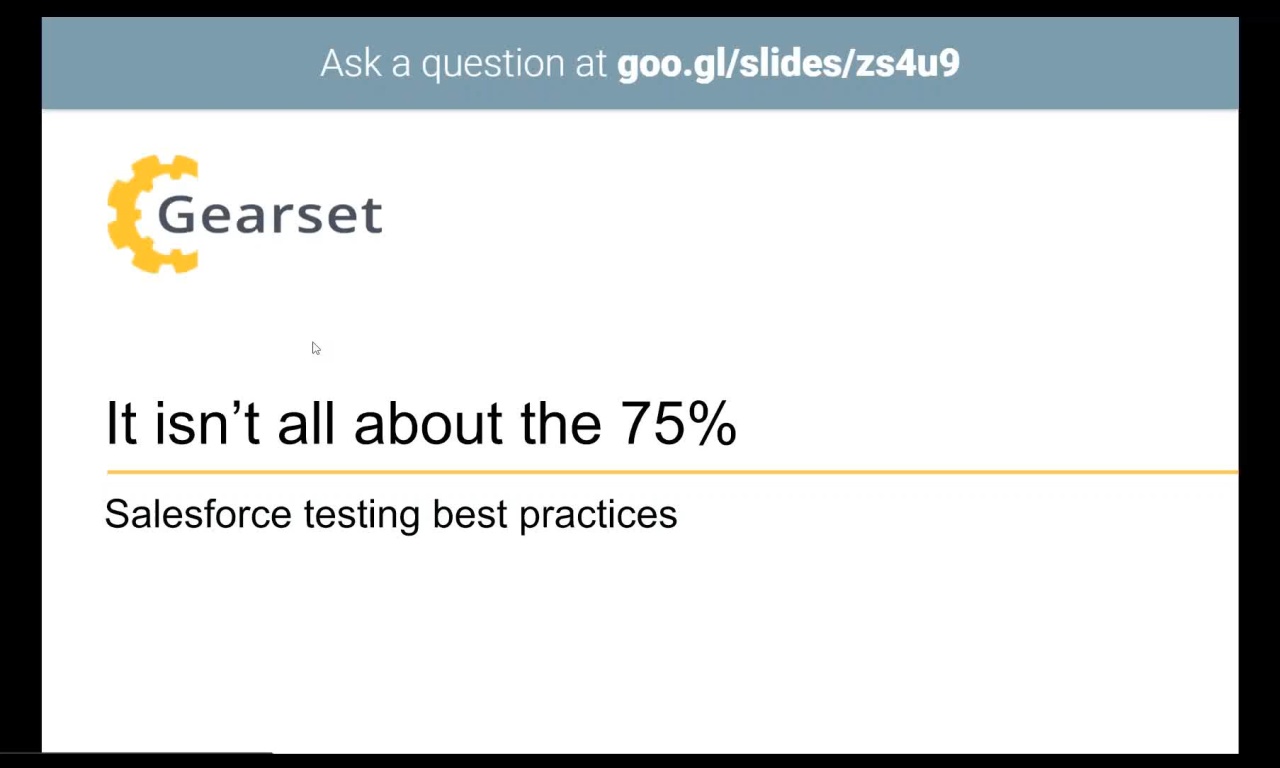Click the 'Ask a question at' text
This screenshot has width=1280, height=768.
[x=463, y=63]
